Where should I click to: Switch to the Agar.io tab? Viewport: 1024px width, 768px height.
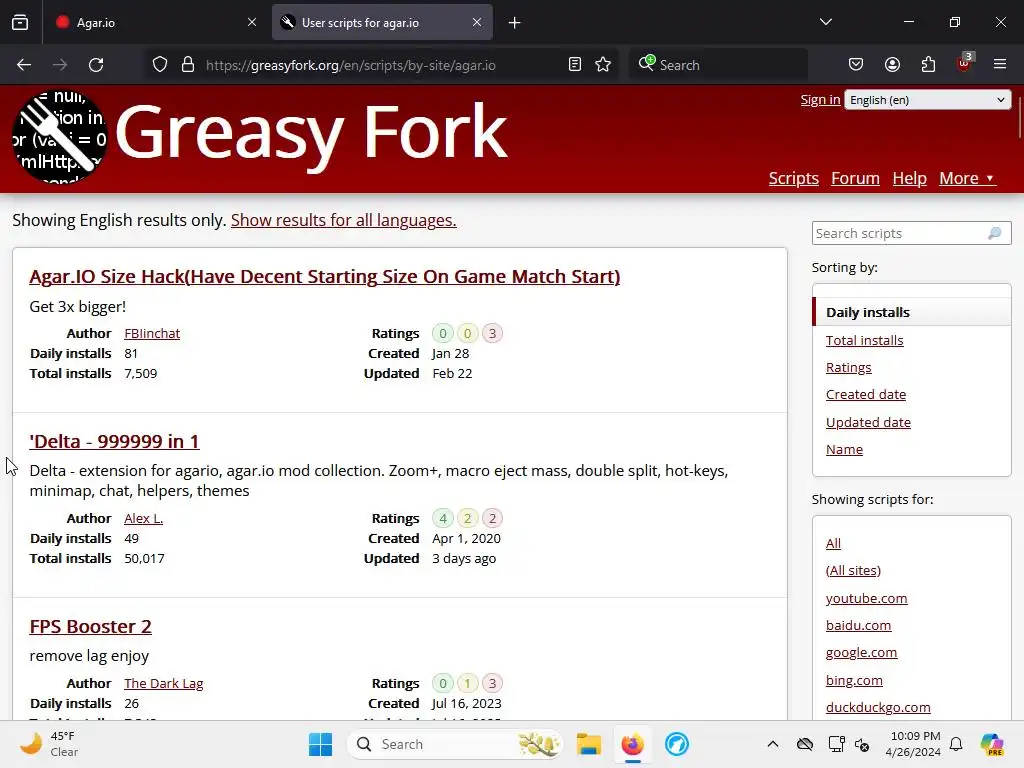(157, 22)
